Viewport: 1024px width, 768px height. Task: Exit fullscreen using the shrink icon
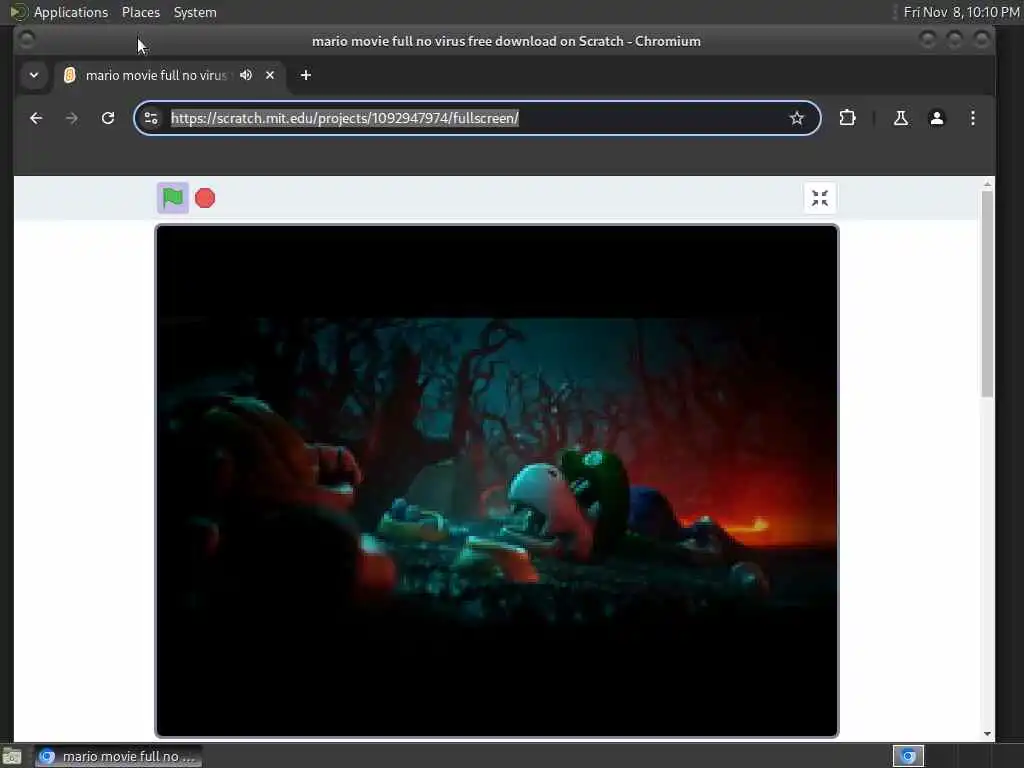point(820,198)
